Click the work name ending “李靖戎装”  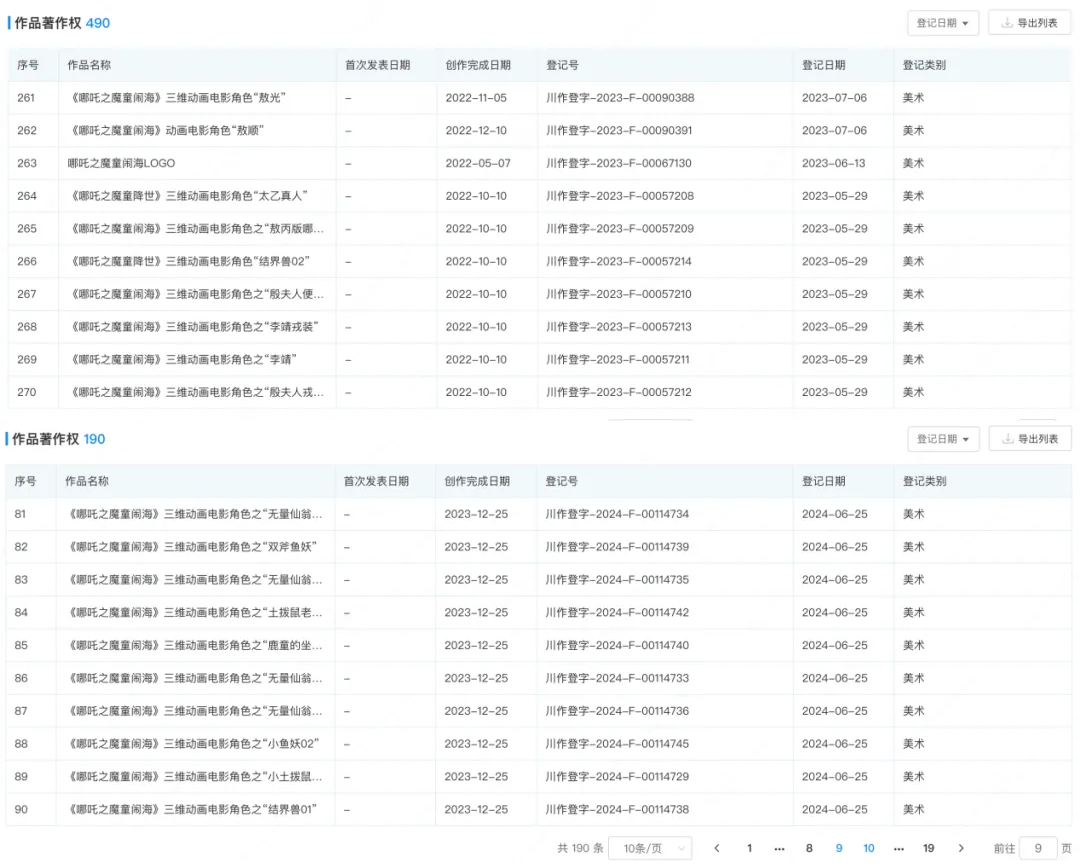[194, 327]
